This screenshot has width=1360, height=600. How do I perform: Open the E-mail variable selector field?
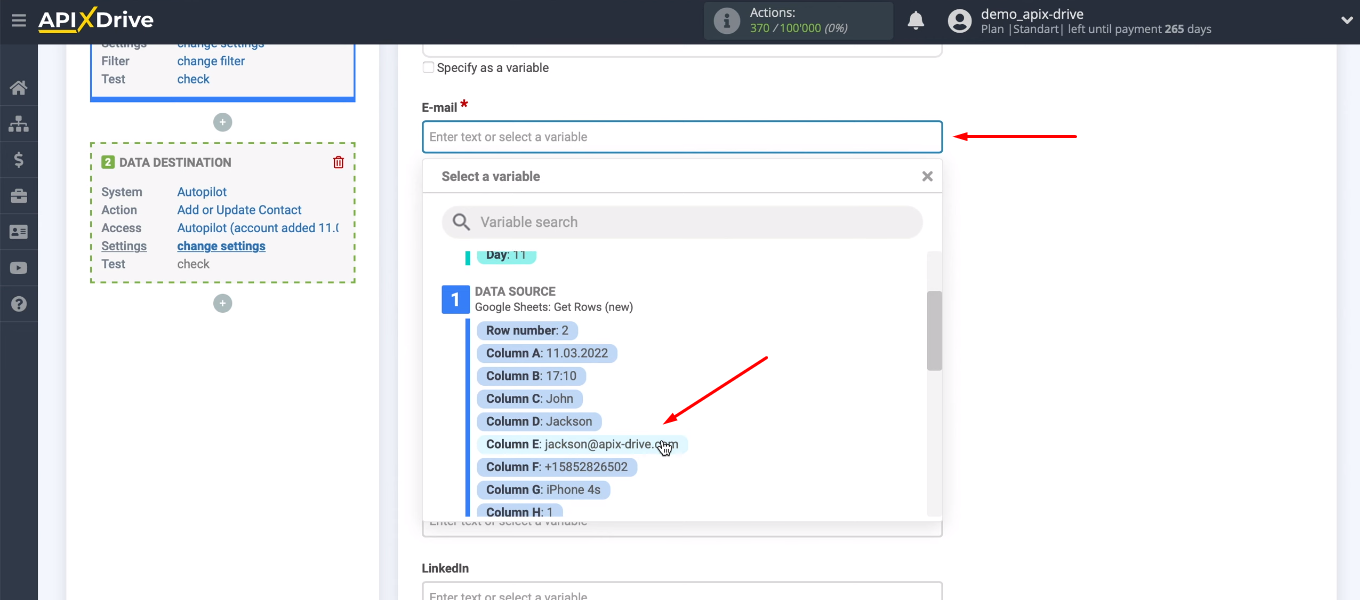(x=682, y=137)
